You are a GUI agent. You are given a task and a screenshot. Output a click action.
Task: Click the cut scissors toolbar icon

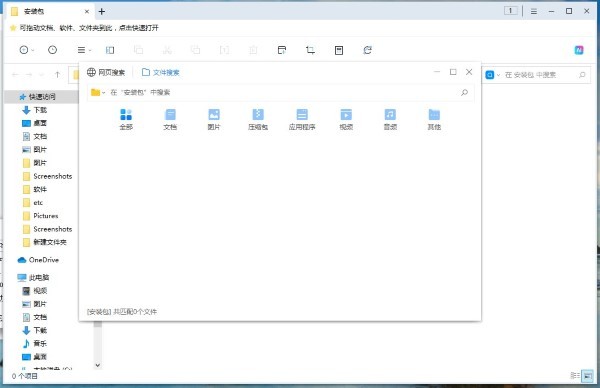coord(167,50)
